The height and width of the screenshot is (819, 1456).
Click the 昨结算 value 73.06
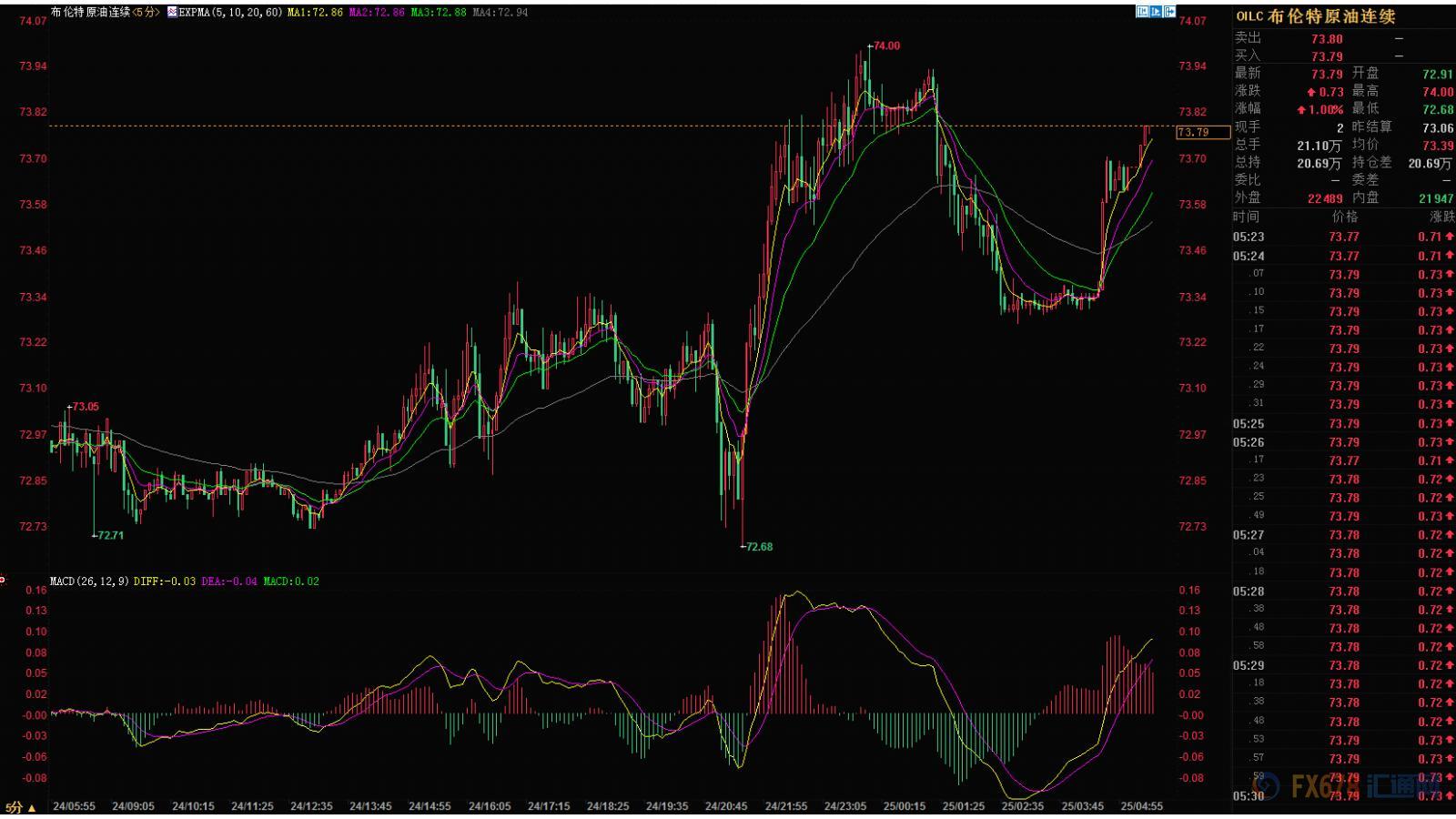(1438, 128)
